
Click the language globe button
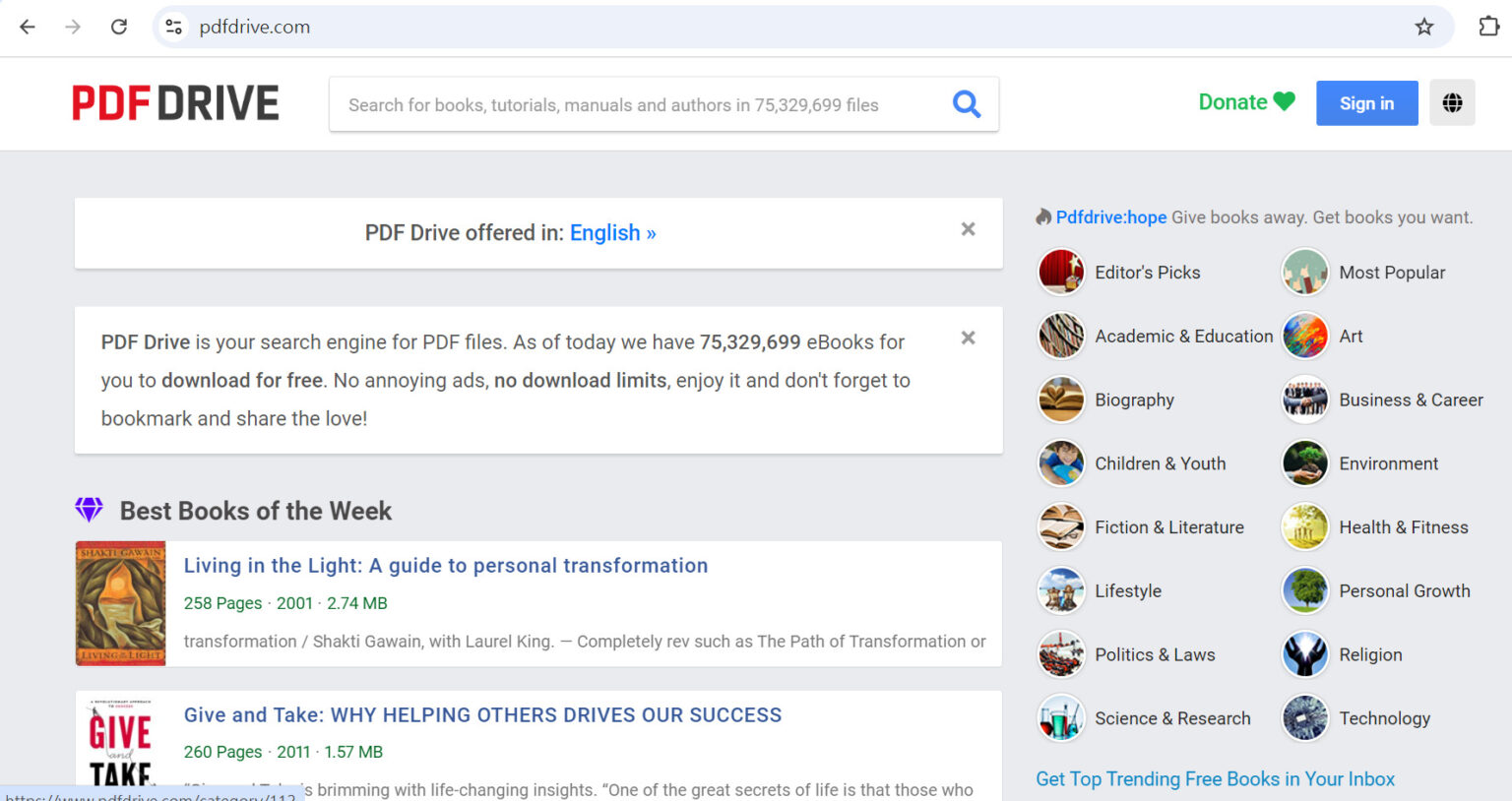(1452, 102)
